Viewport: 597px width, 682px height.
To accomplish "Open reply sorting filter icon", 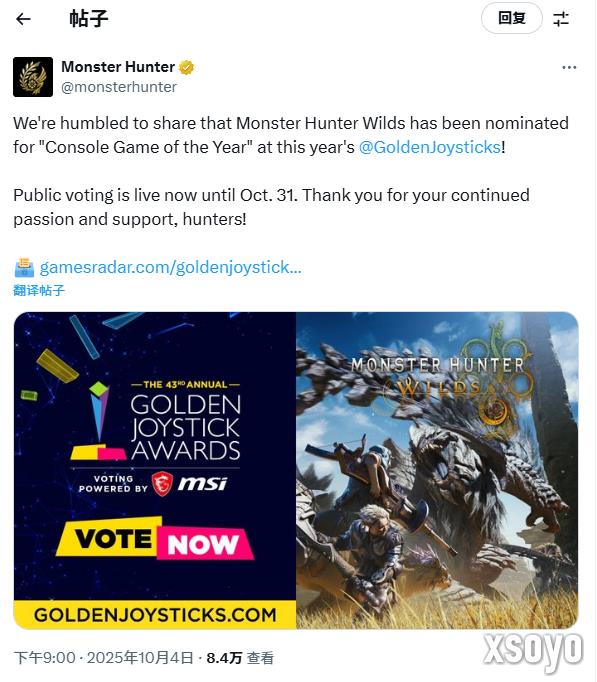I will 561,19.
